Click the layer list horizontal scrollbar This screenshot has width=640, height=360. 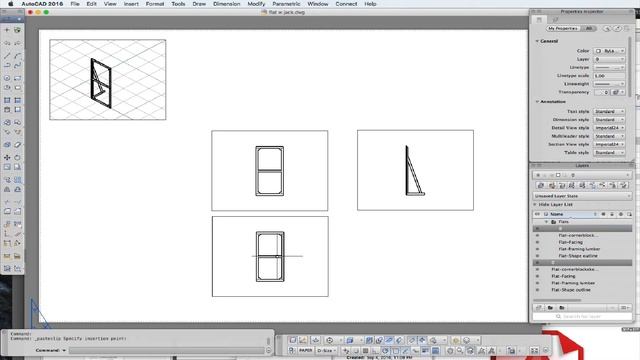click(557, 300)
